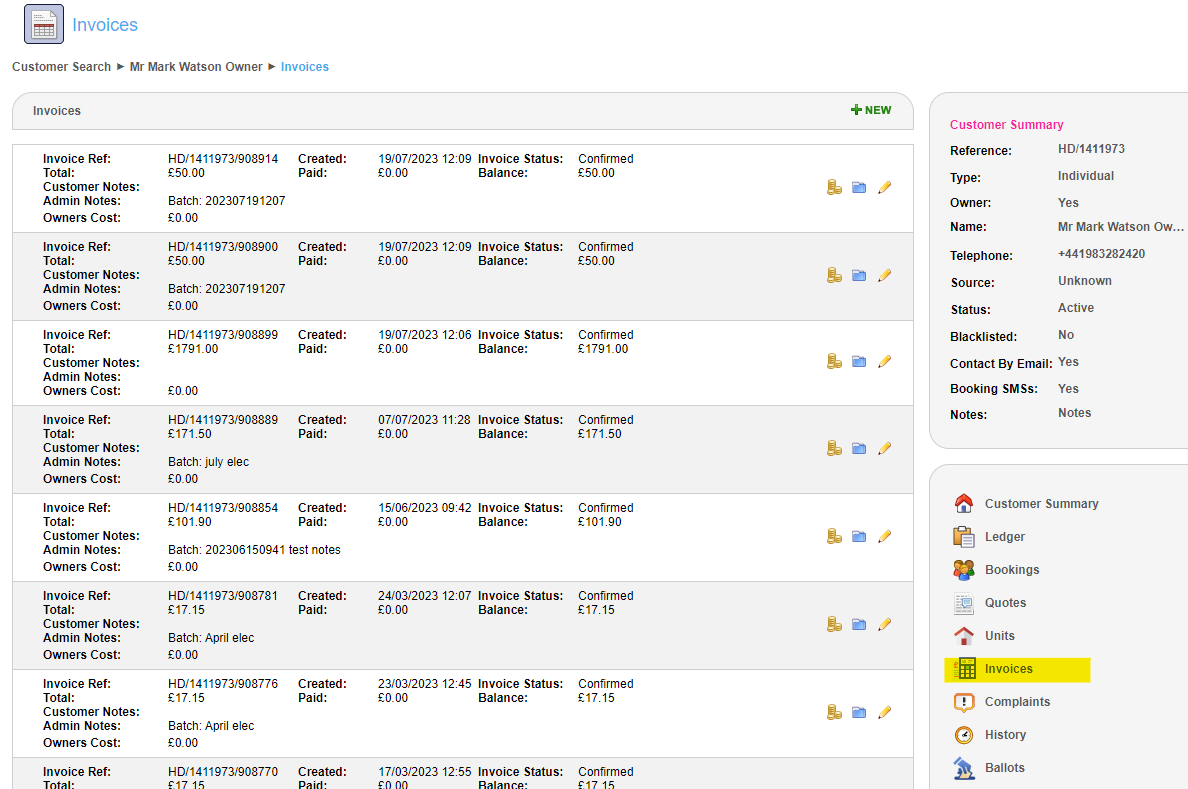Screen dimensions: 1188x789
Task: Open payment coins icon for invoice 908776
Action: [834, 712]
